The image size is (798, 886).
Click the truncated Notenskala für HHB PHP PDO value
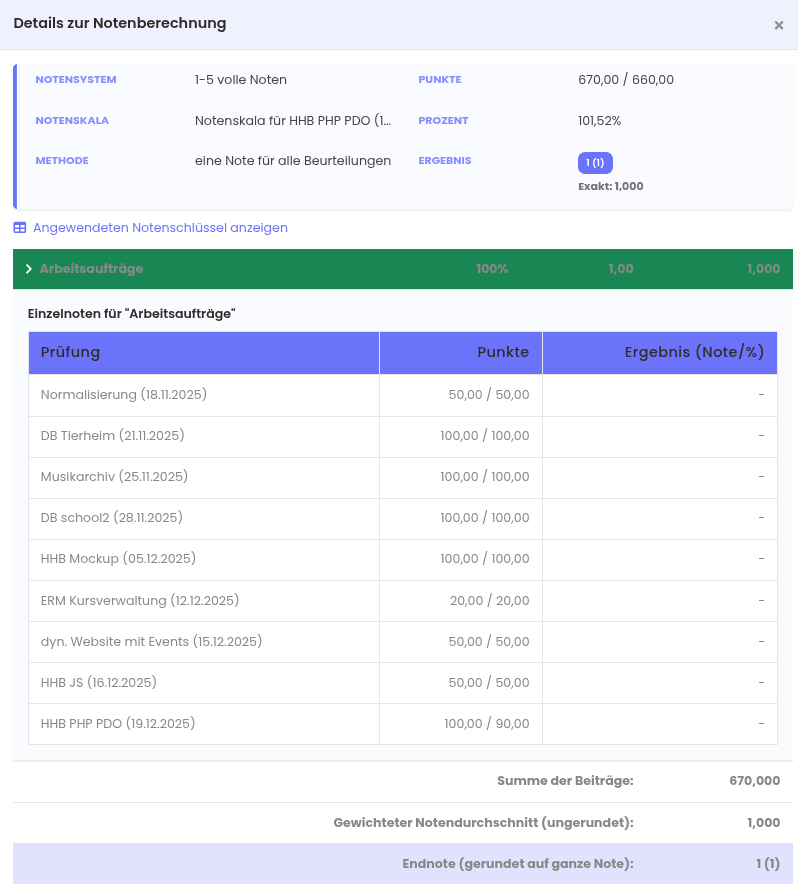pyautogui.click(x=292, y=121)
